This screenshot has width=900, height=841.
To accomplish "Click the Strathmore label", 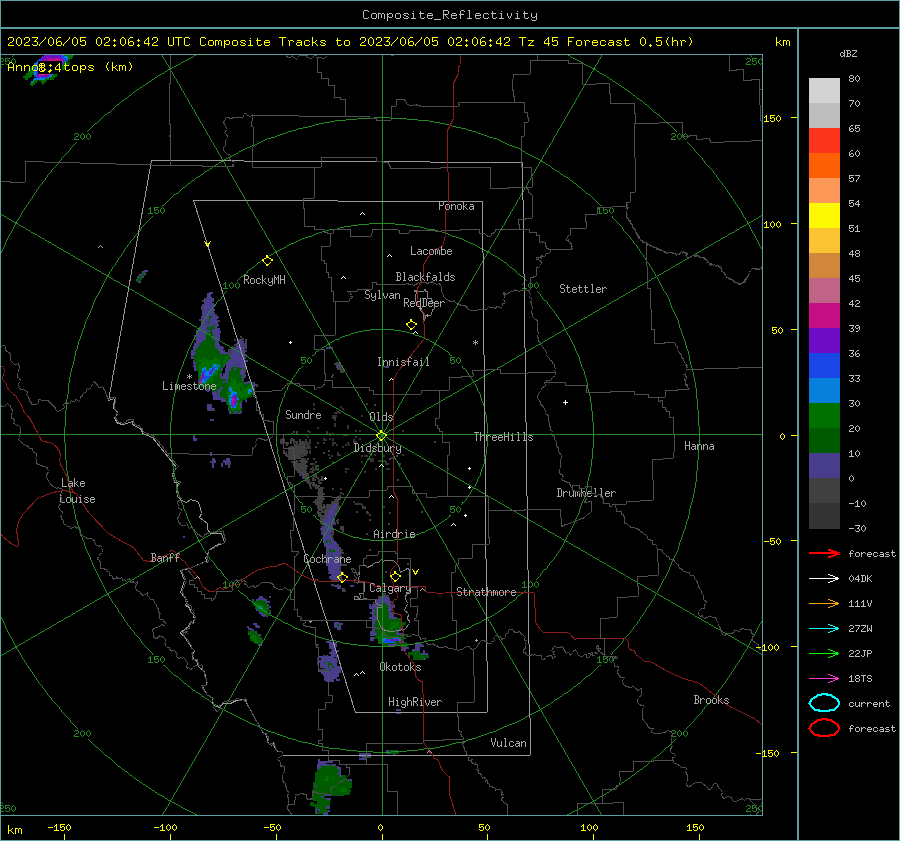I will pyautogui.click(x=486, y=592).
